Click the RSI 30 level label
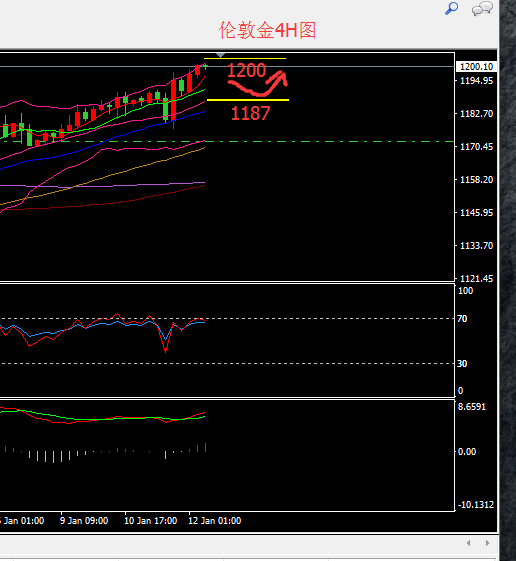This screenshot has height=561, width=516. (x=462, y=364)
